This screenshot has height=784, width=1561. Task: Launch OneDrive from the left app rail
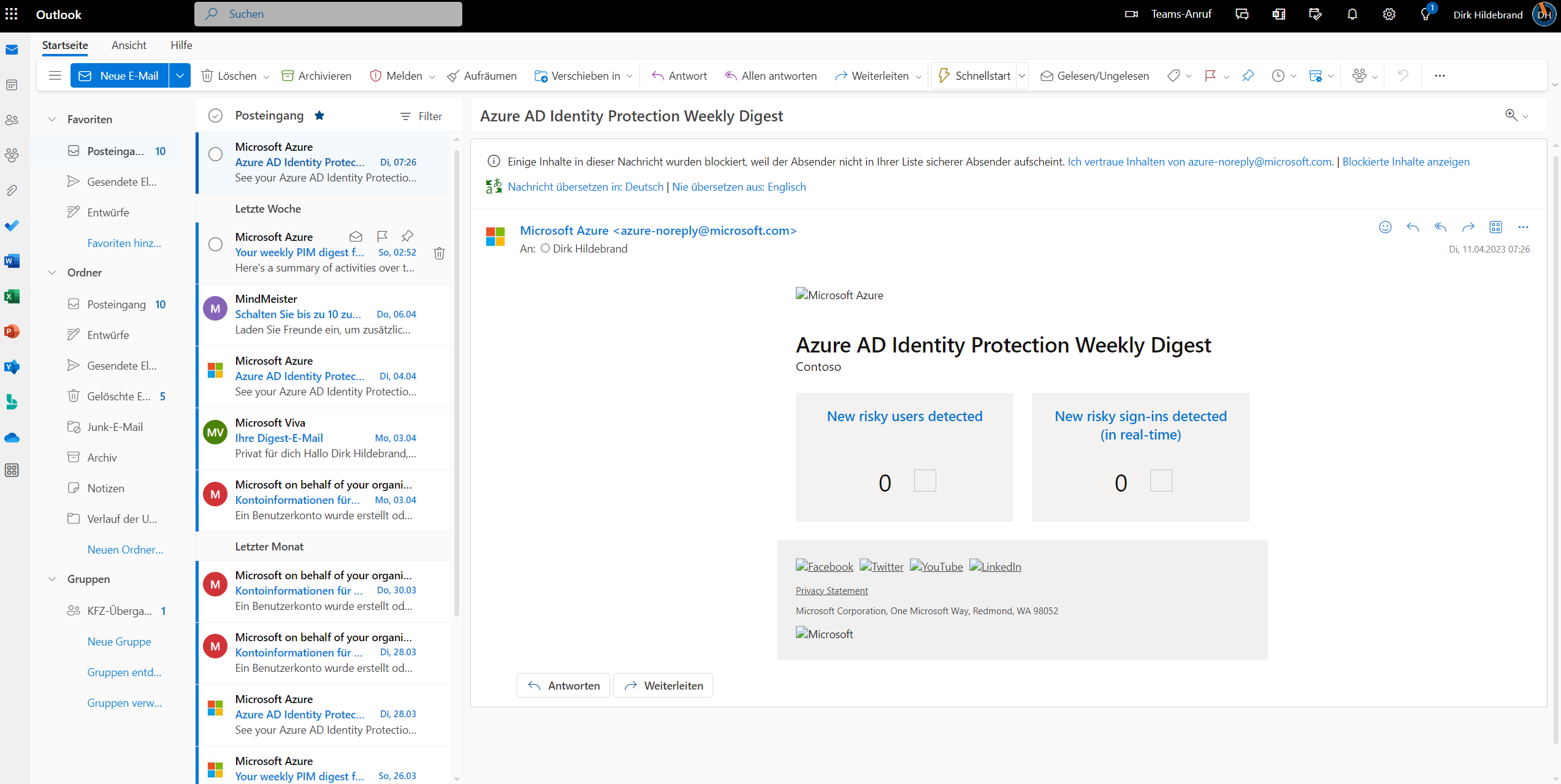pyautogui.click(x=12, y=438)
